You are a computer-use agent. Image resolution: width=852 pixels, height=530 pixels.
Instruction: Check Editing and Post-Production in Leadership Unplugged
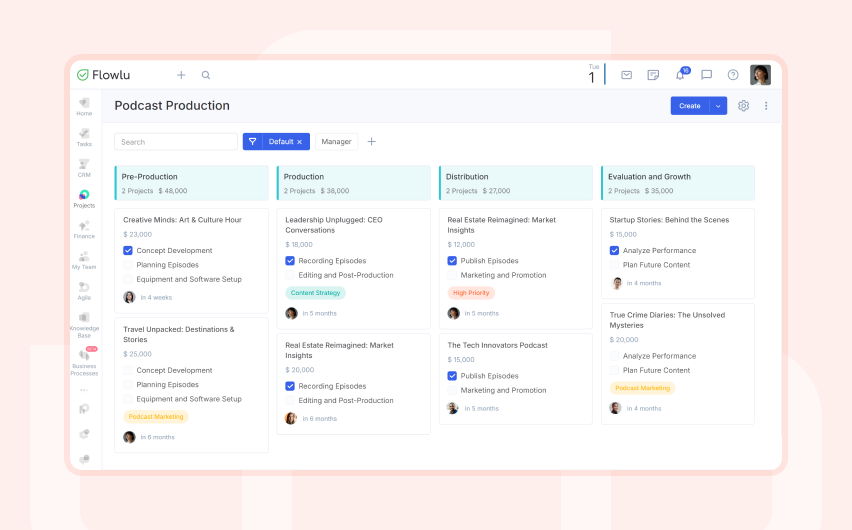coord(290,275)
